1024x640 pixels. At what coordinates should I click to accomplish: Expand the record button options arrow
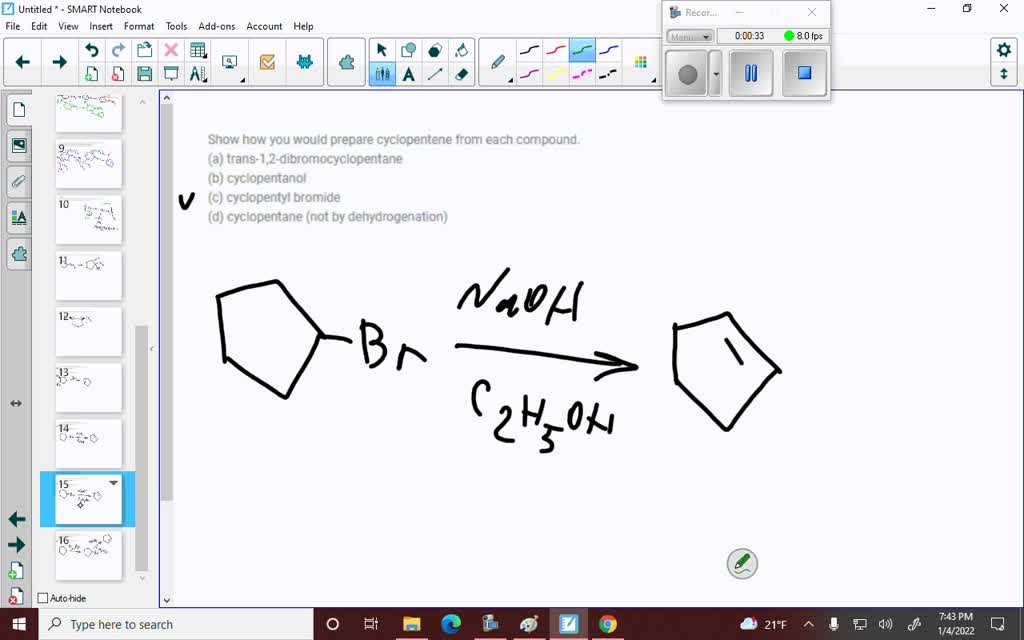(x=715, y=73)
